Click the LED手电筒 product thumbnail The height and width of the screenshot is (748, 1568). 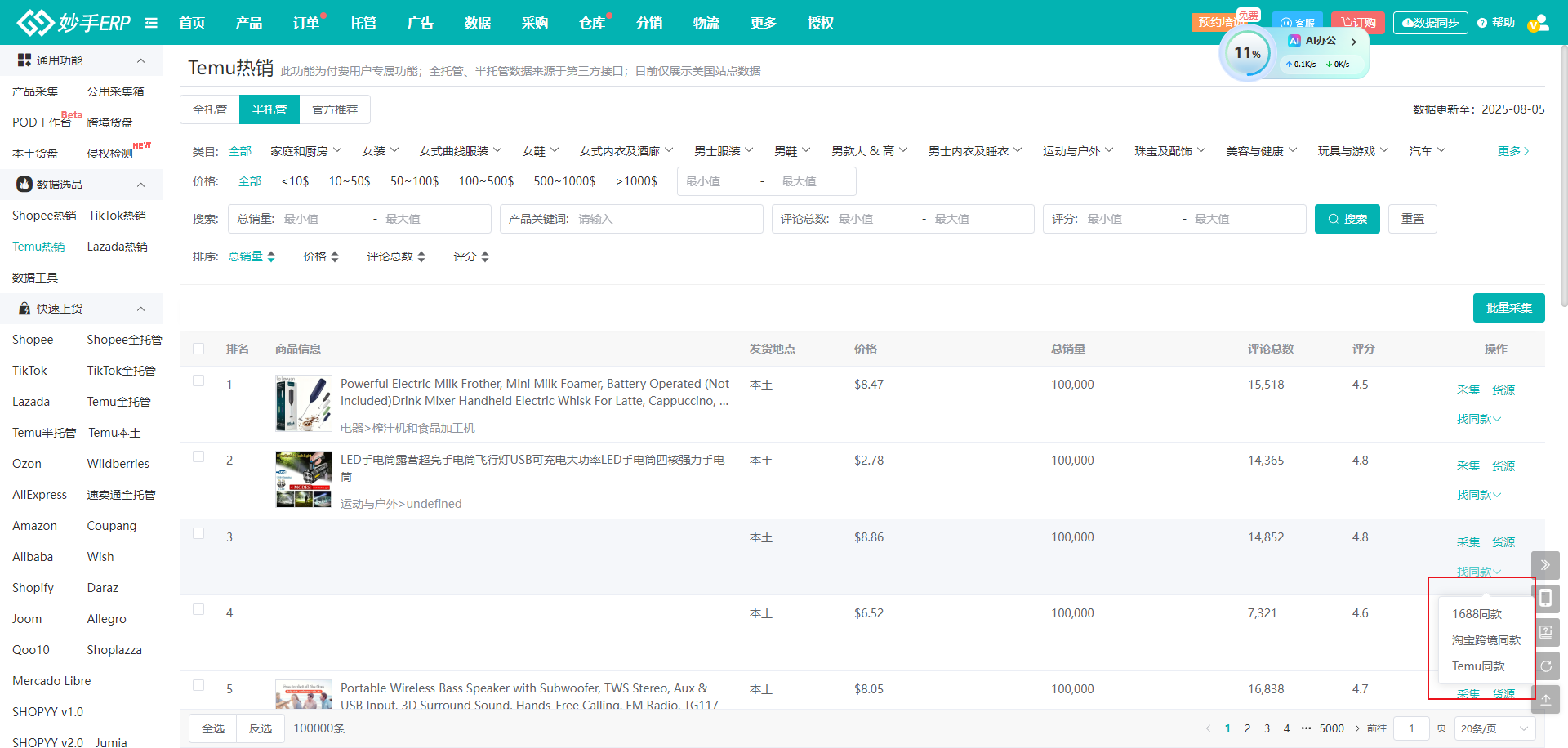[x=304, y=479]
